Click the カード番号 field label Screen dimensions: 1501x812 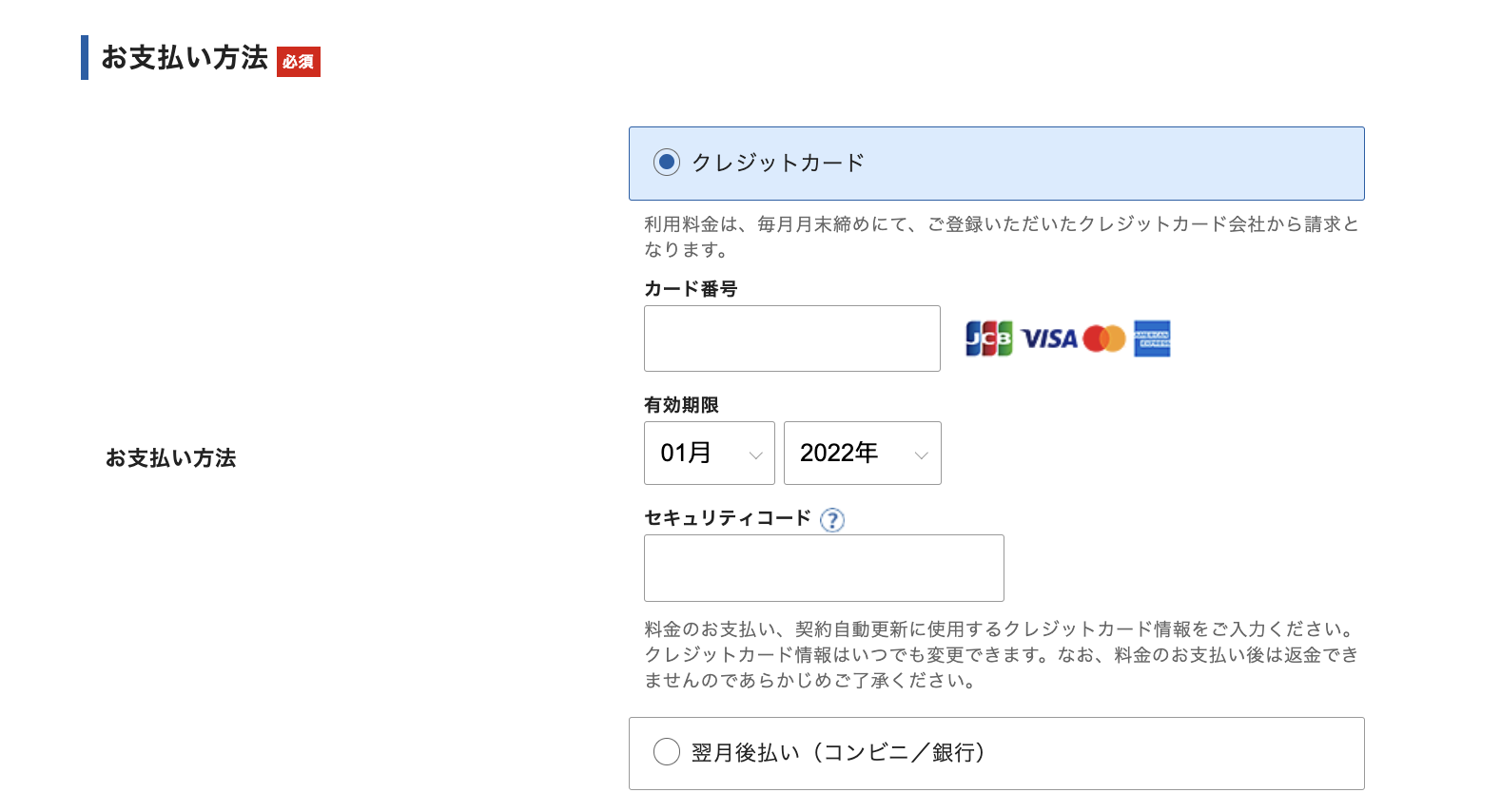click(x=691, y=289)
